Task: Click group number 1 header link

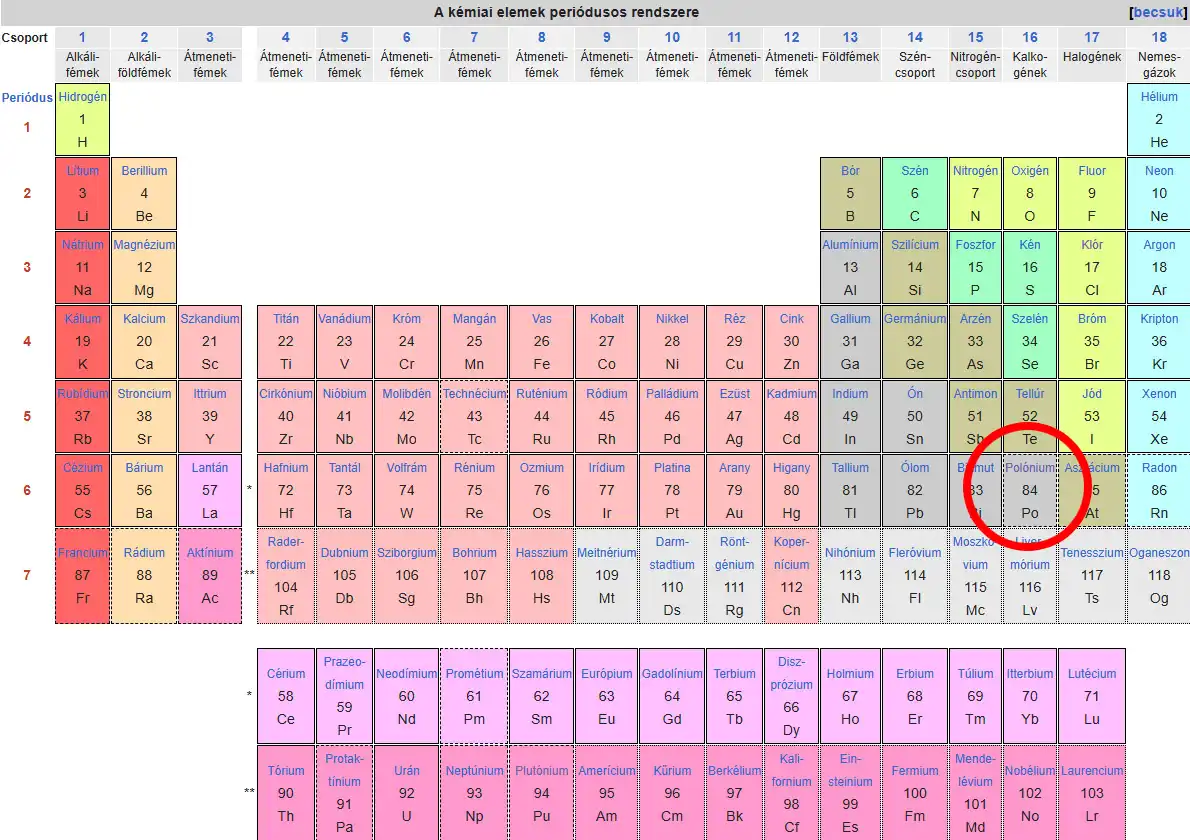Action: point(82,37)
